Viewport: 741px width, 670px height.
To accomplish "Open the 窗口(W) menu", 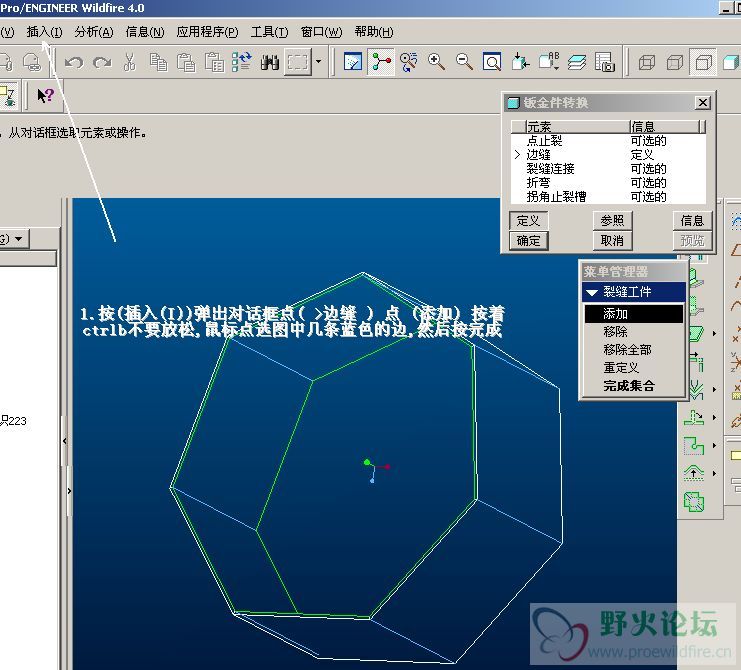I will 321,32.
